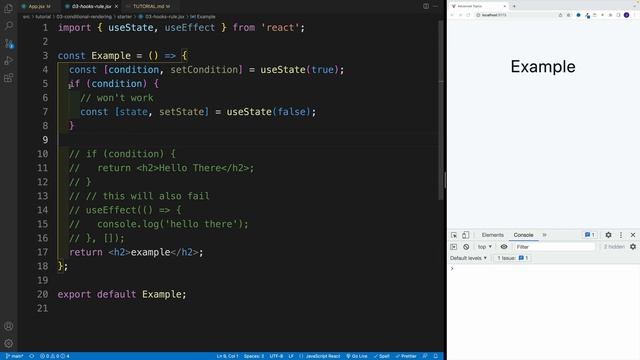The width and height of the screenshot is (640, 360).
Task: Open a new browser tab
Action: coord(514,6)
